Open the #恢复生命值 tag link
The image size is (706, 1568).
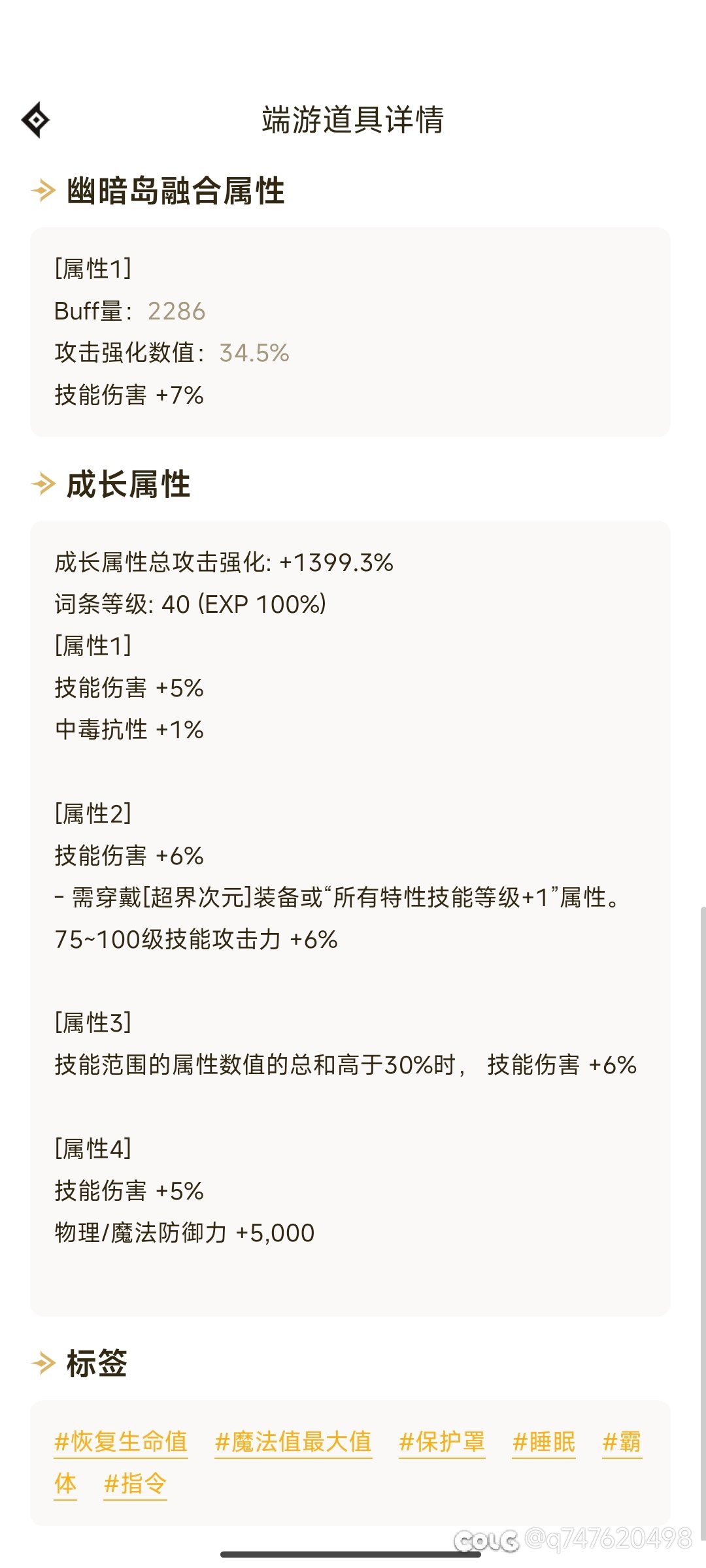[x=121, y=1442]
